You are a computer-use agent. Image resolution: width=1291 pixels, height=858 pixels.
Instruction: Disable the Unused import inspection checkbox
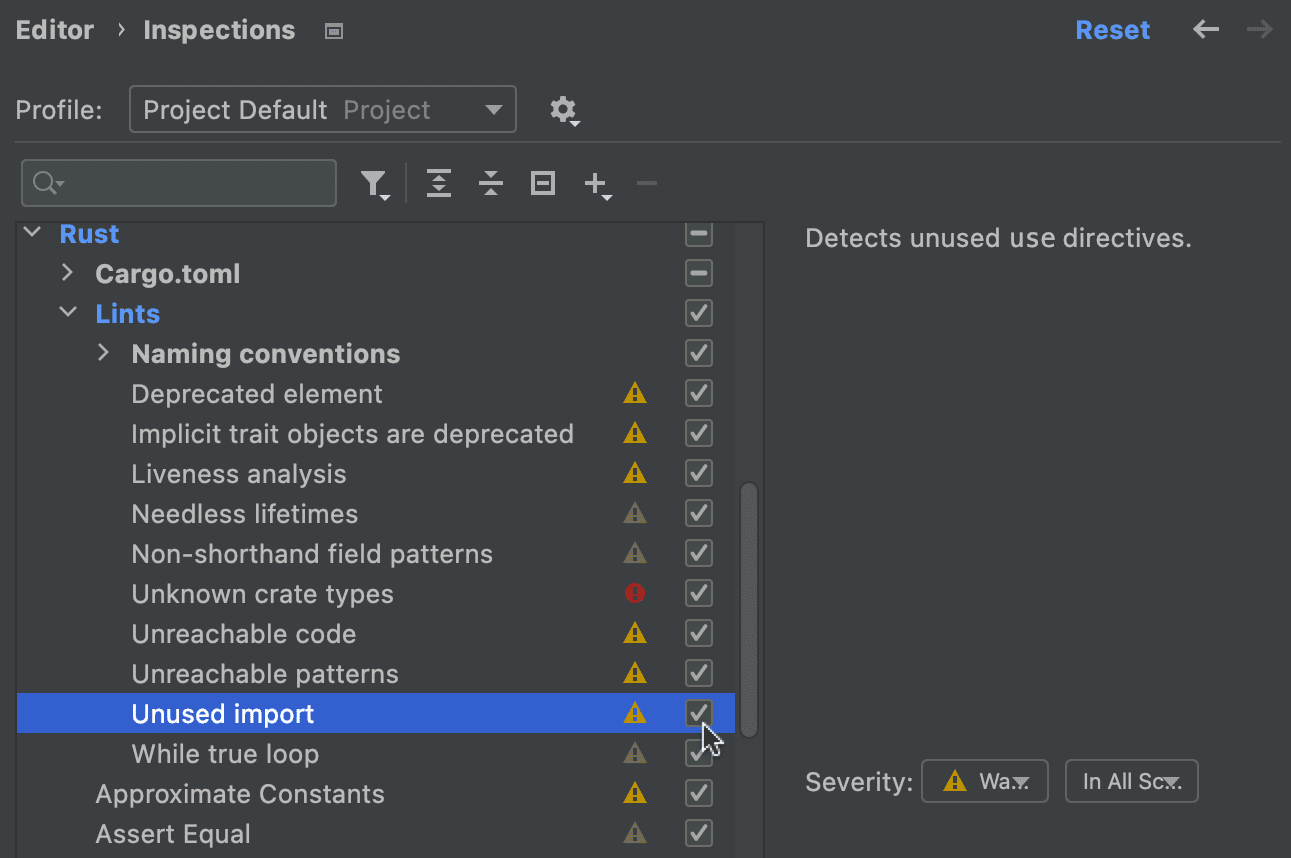pyautogui.click(x=698, y=713)
